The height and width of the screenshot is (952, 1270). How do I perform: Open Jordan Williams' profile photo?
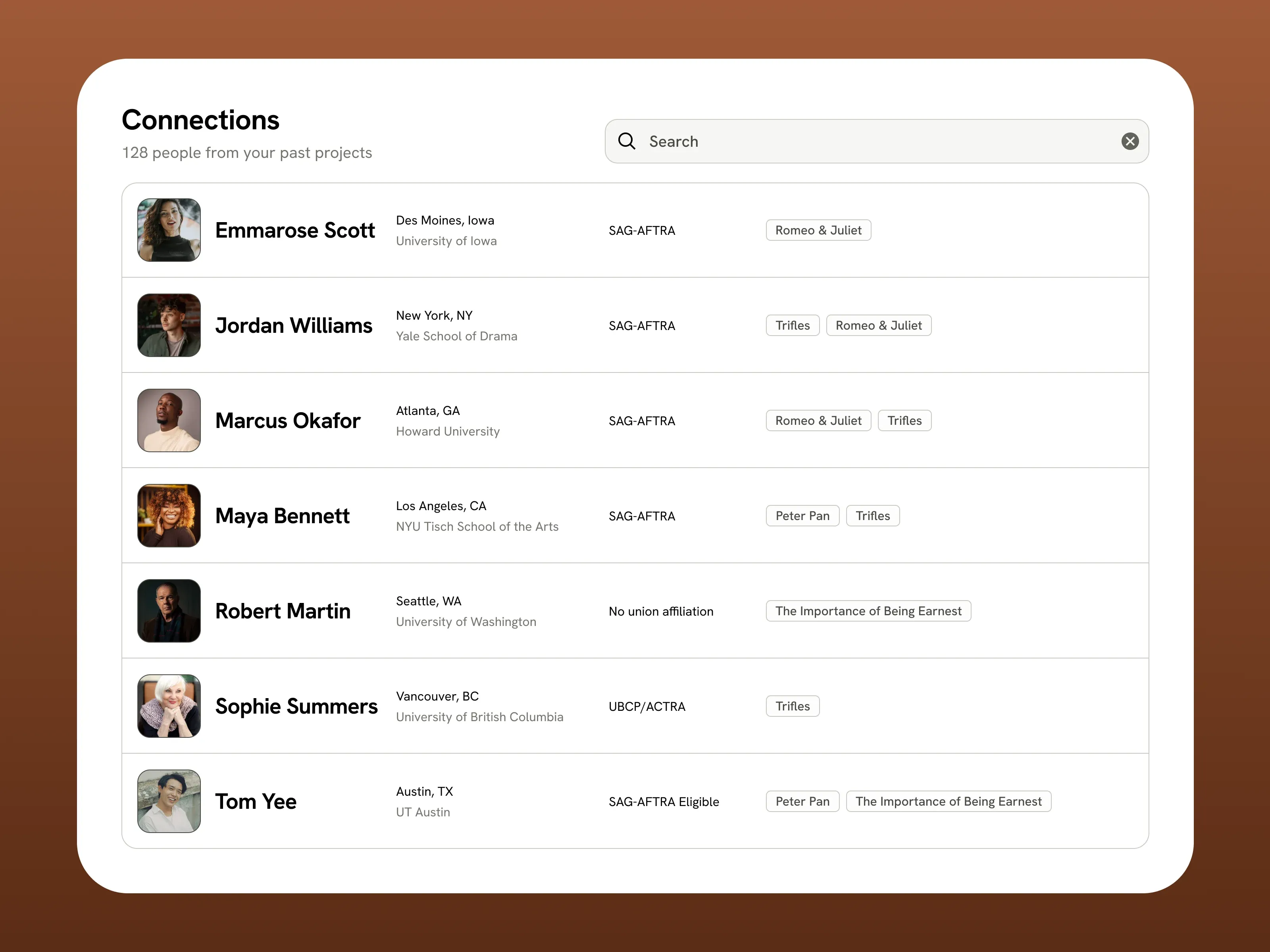coord(169,325)
